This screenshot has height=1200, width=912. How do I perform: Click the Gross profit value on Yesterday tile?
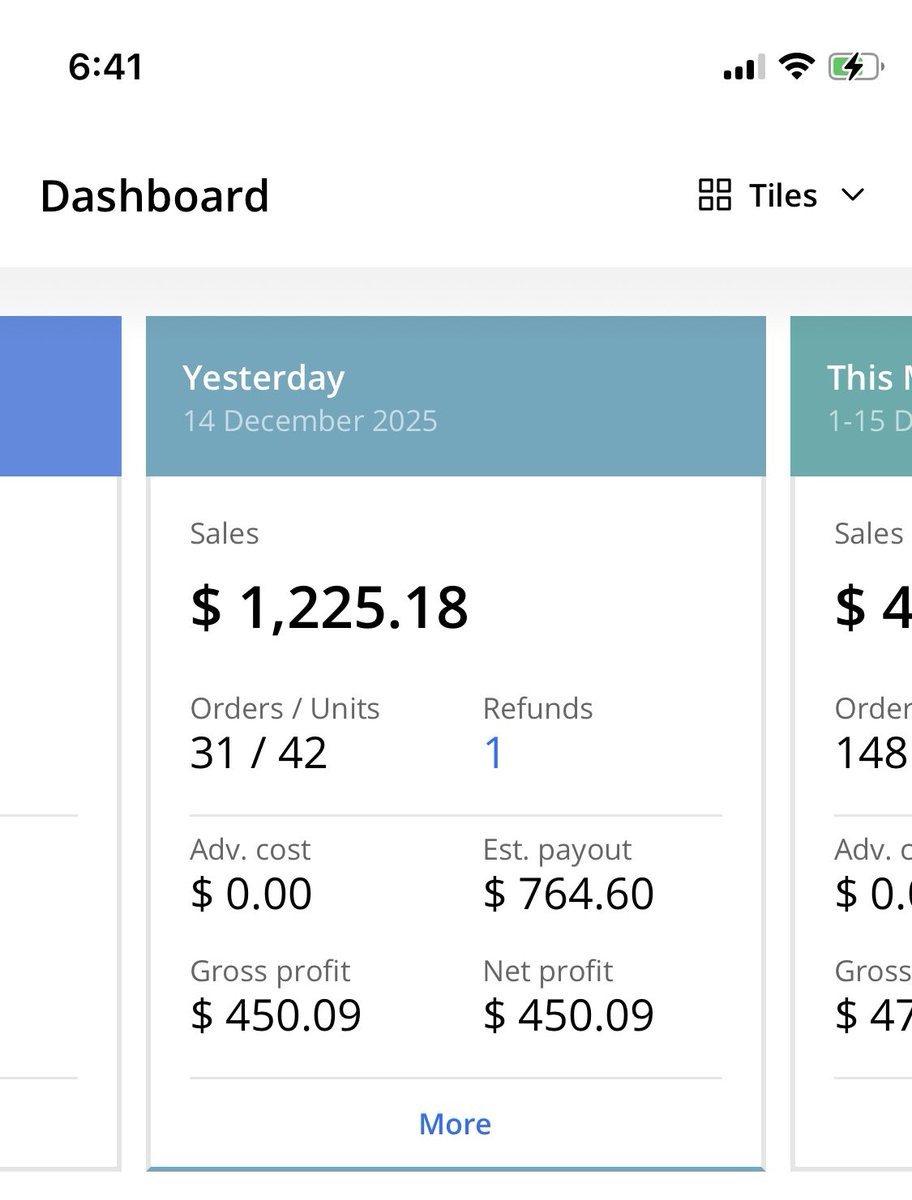click(275, 1016)
